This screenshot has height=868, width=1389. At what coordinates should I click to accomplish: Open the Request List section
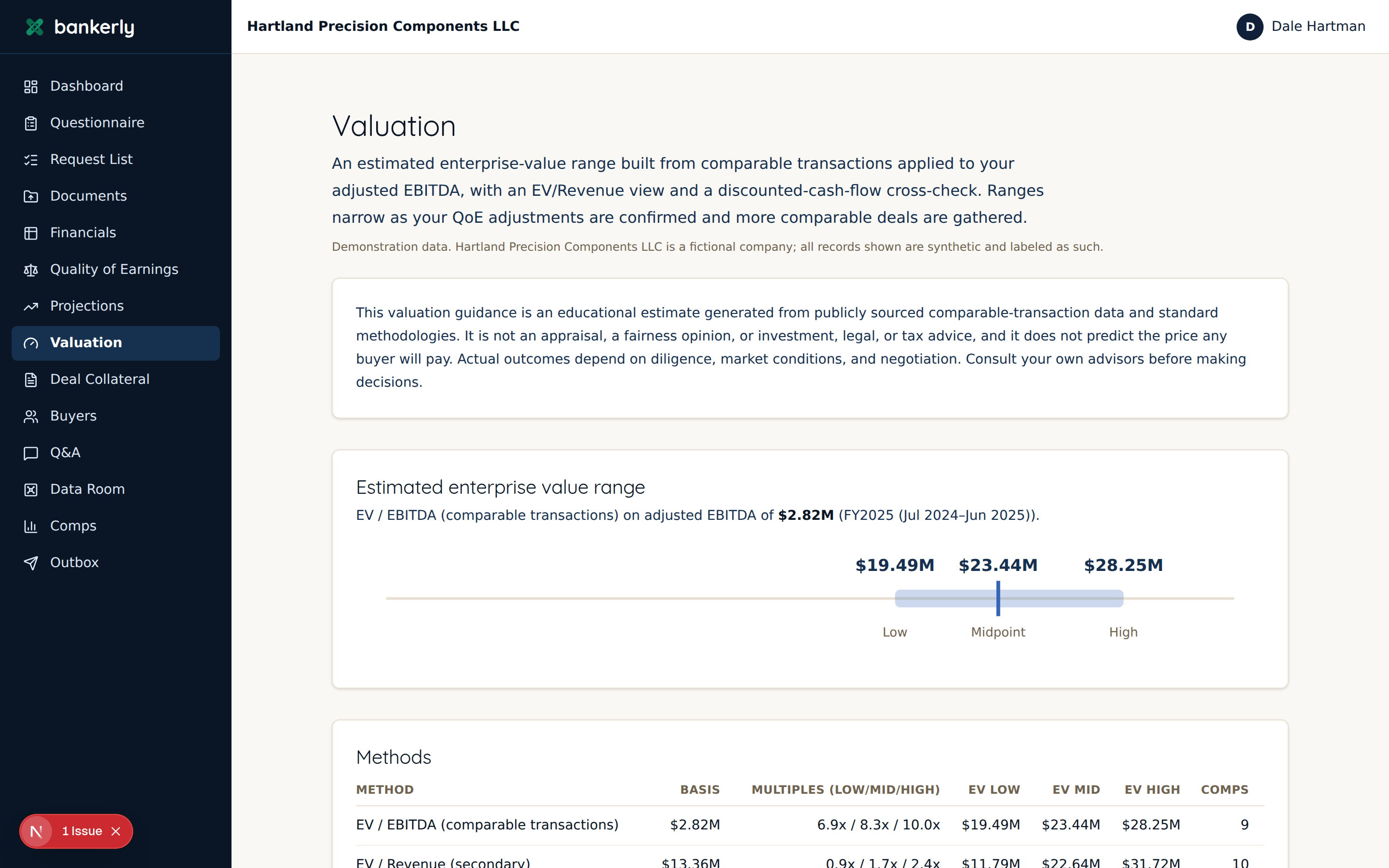pos(115,160)
